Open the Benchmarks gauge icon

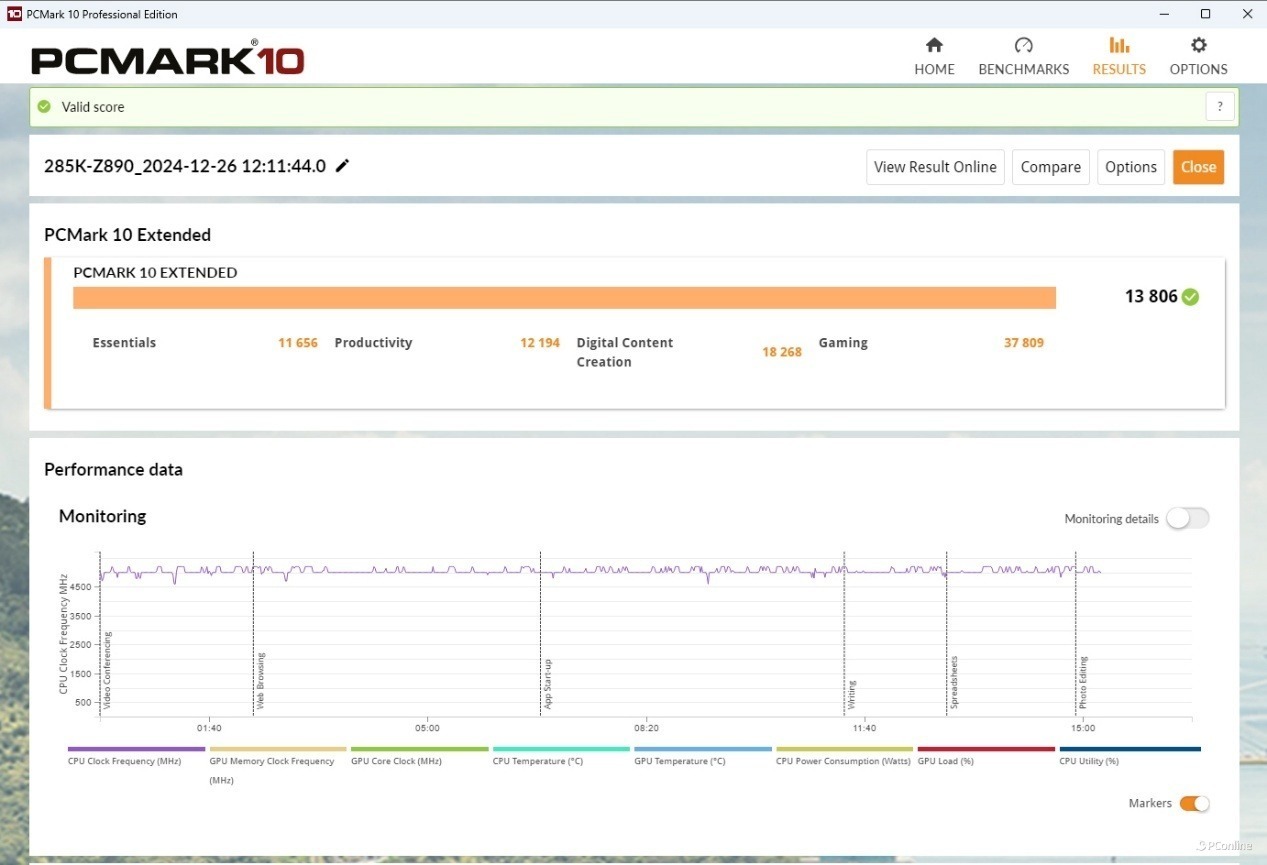pos(1023,45)
